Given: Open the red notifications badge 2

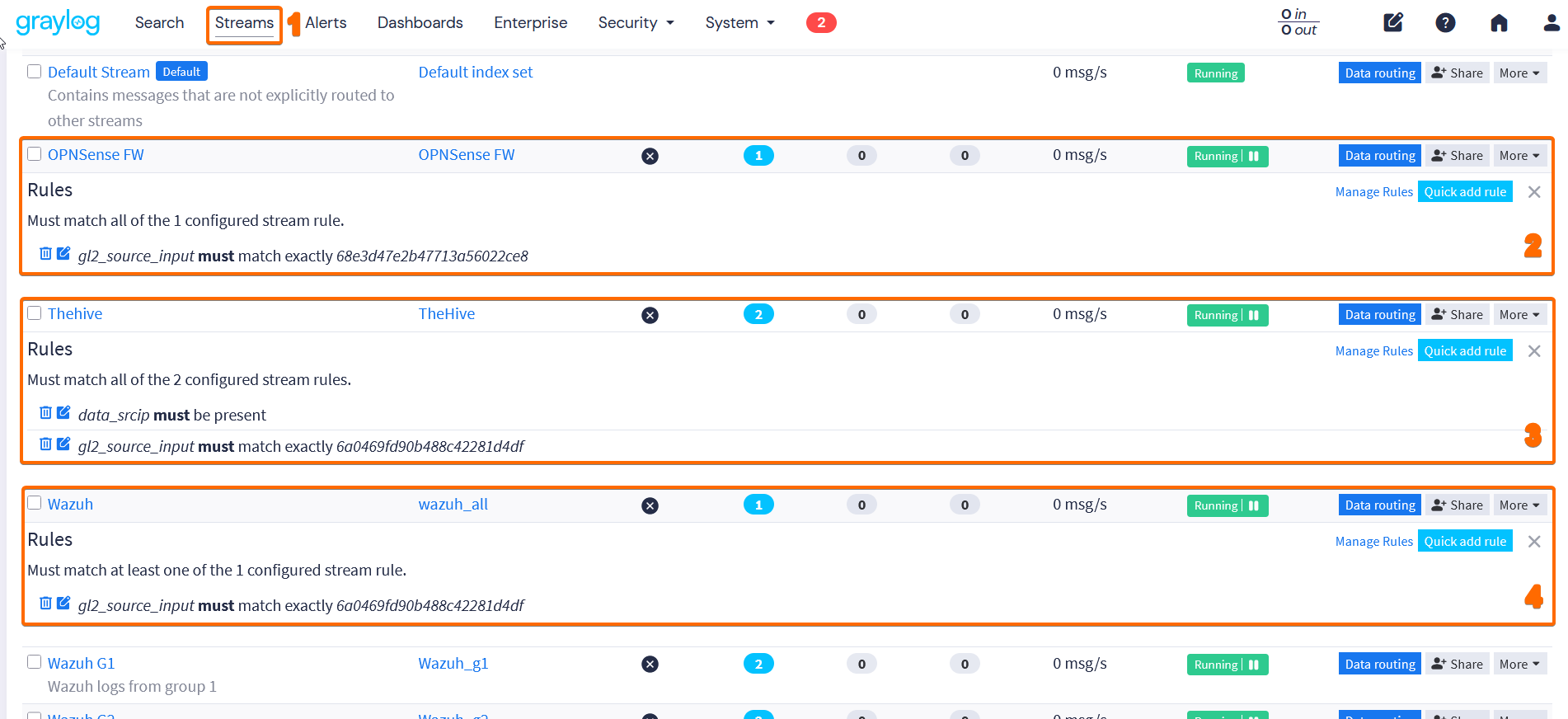Looking at the screenshot, I should point(821,23).
